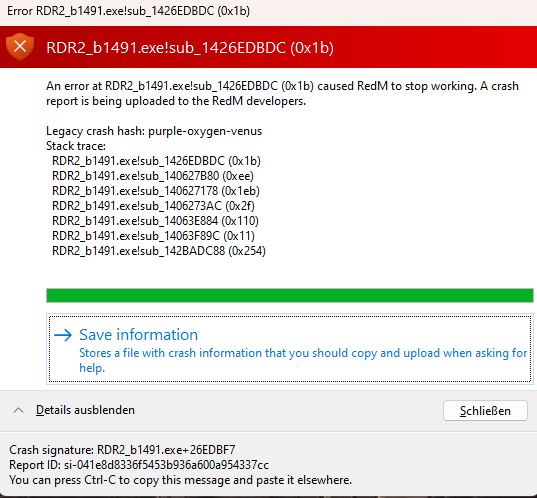
Task: Click the green upload progress bar
Action: coord(290,296)
